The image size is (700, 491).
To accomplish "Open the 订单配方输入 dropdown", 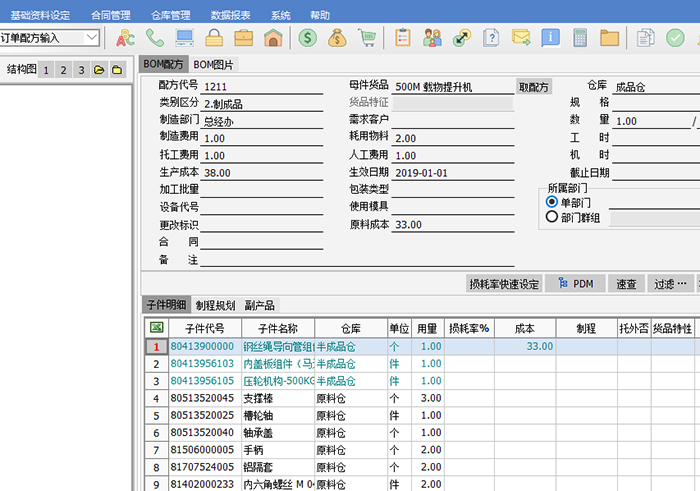I will tap(92, 38).
